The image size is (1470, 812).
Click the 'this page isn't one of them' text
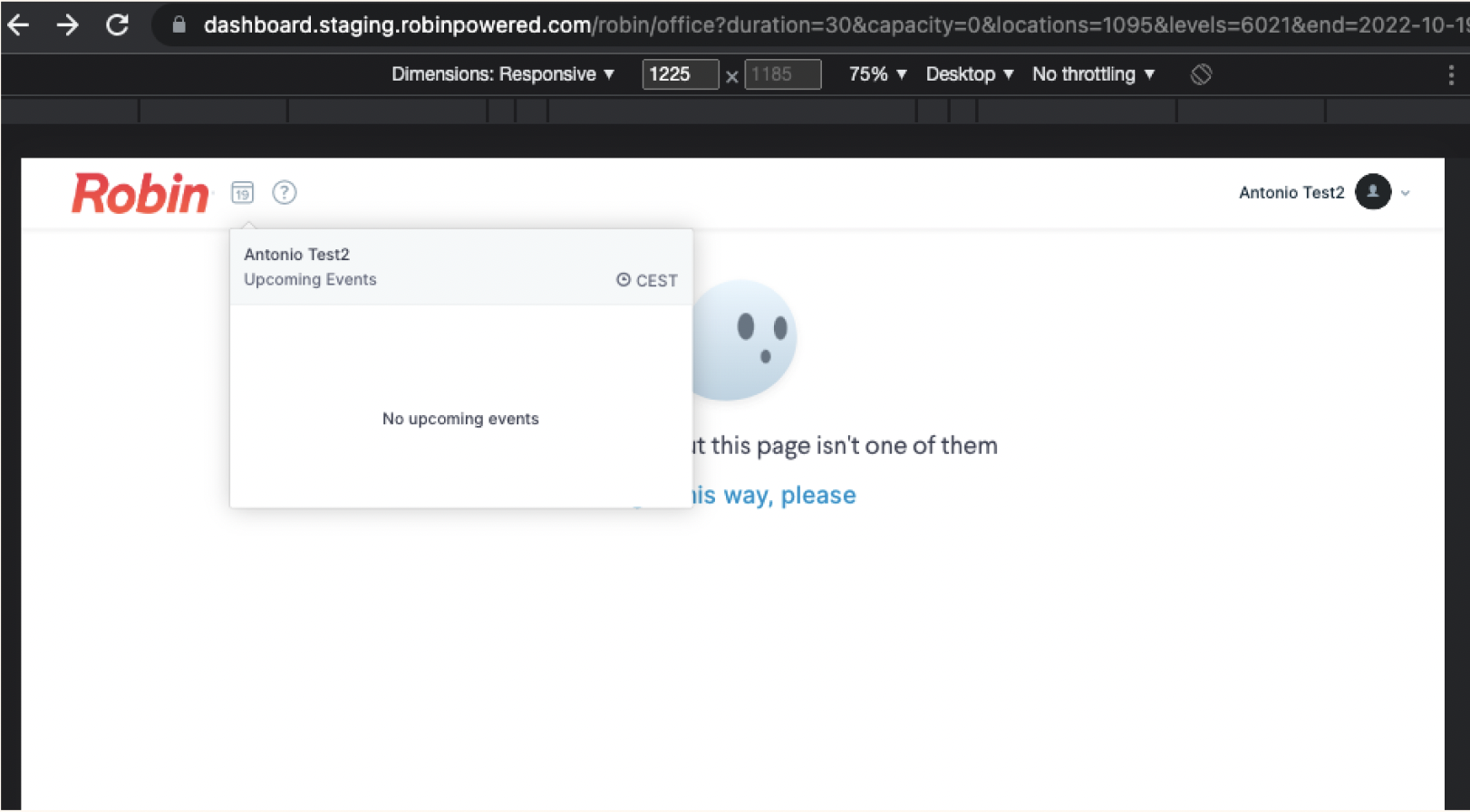853,446
